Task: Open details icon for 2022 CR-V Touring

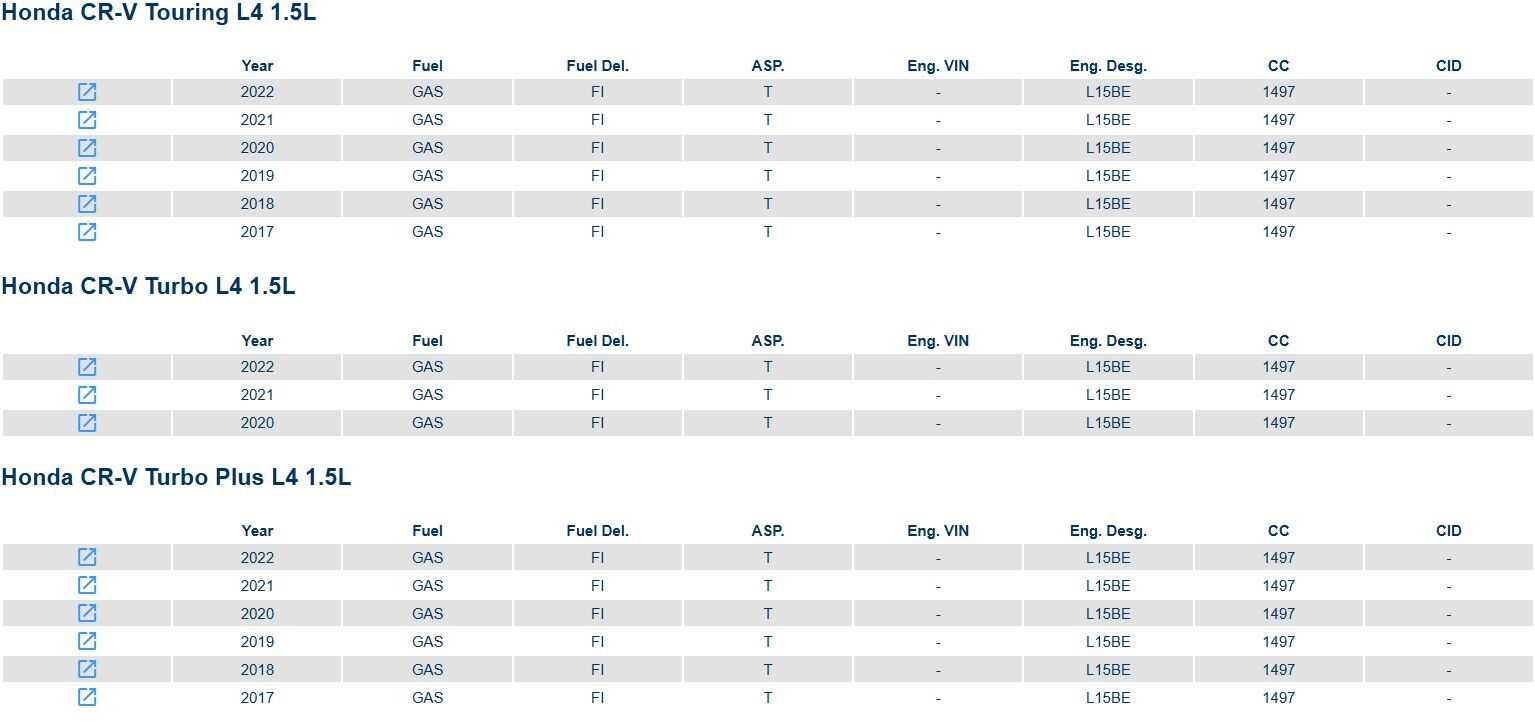Action: pyautogui.click(x=87, y=92)
